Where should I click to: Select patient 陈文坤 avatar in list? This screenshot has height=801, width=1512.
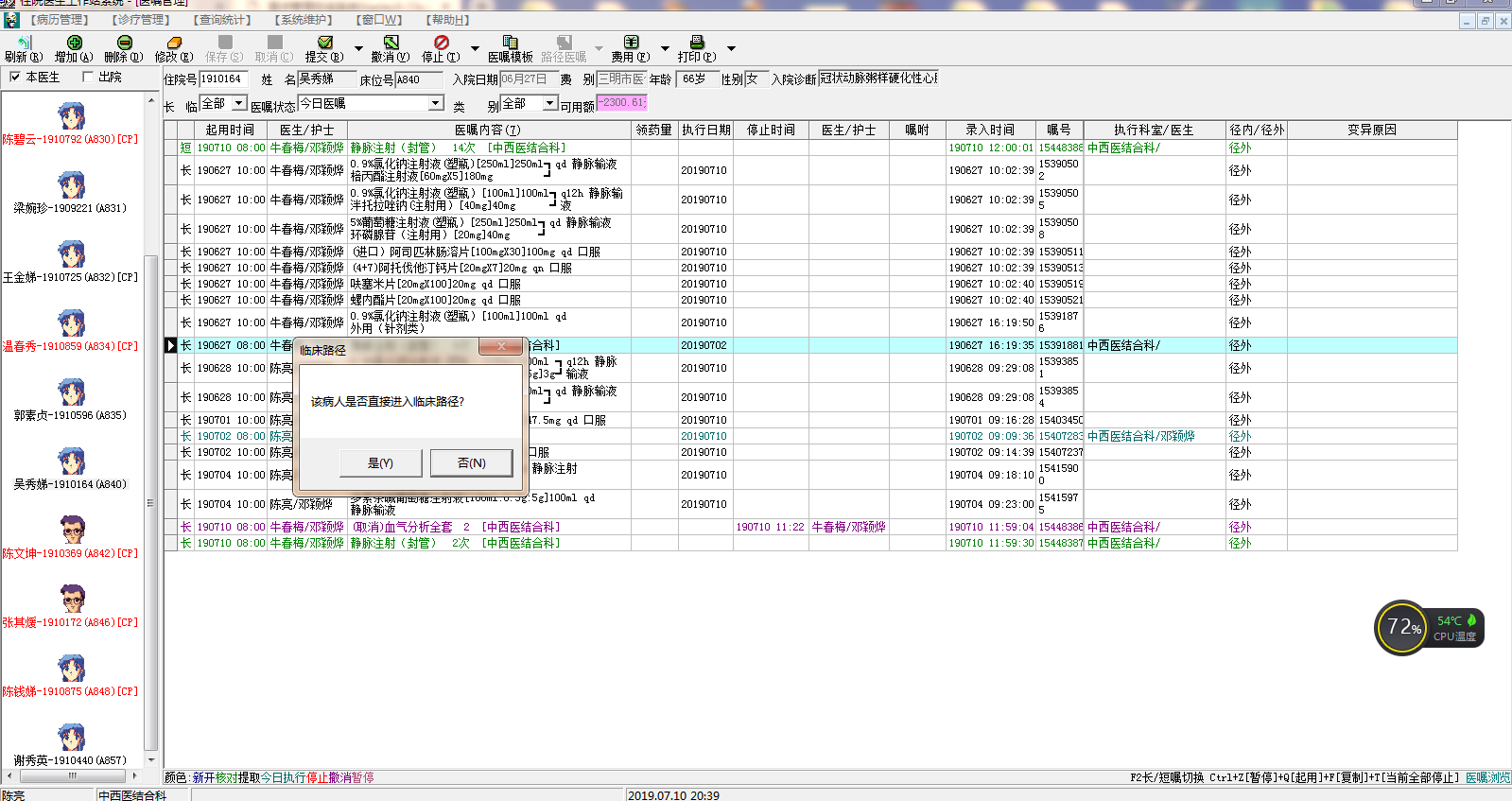coord(72,530)
